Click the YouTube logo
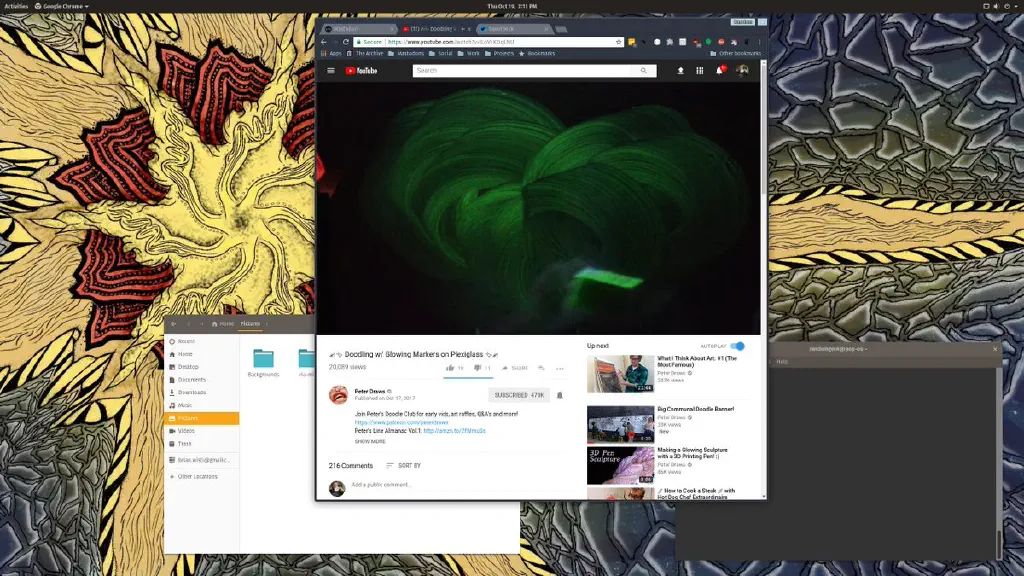This screenshot has width=1024, height=576. pyautogui.click(x=361, y=71)
